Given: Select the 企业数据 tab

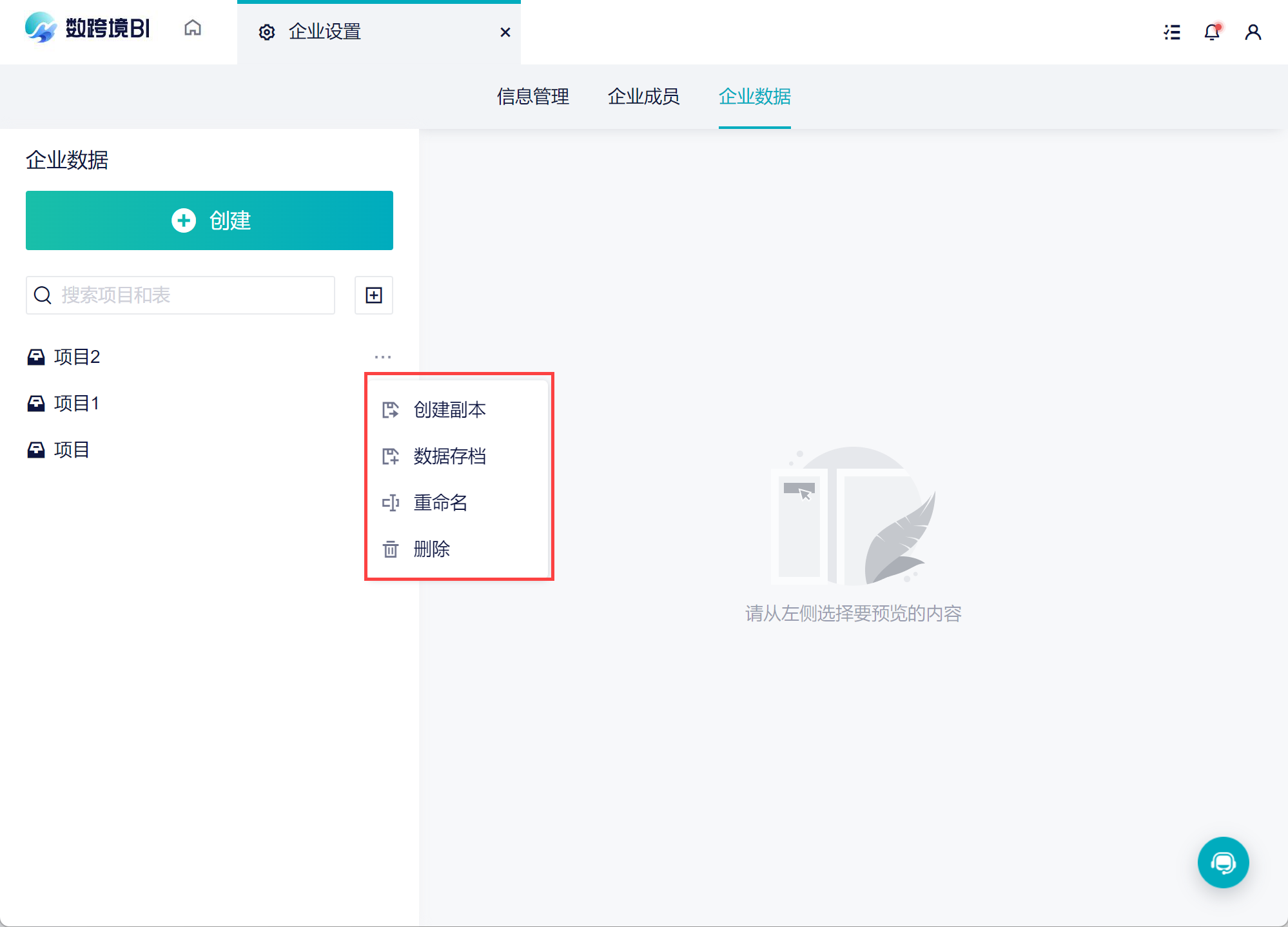Looking at the screenshot, I should pyautogui.click(x=754, y=97).
